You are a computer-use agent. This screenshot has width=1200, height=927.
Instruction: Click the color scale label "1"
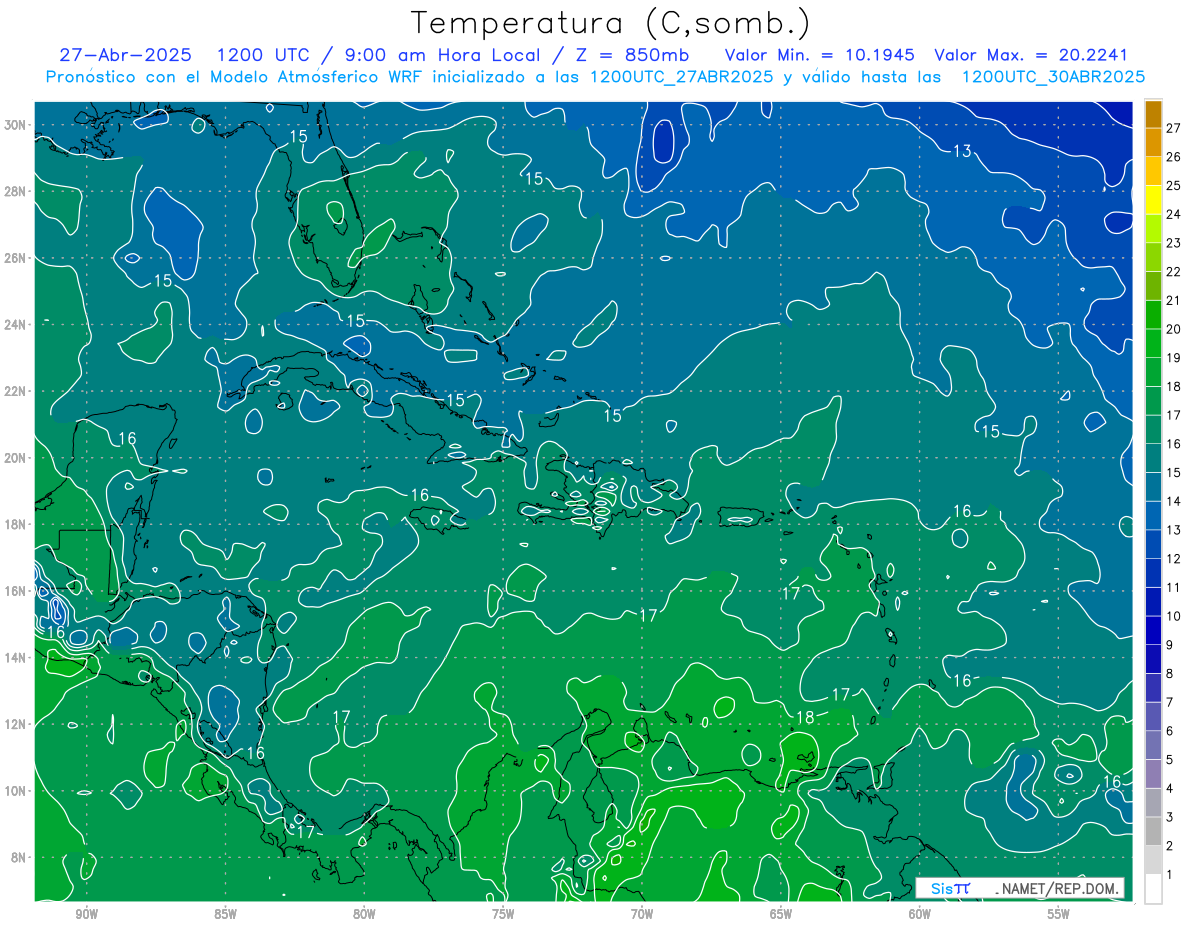click(1170, 875)
